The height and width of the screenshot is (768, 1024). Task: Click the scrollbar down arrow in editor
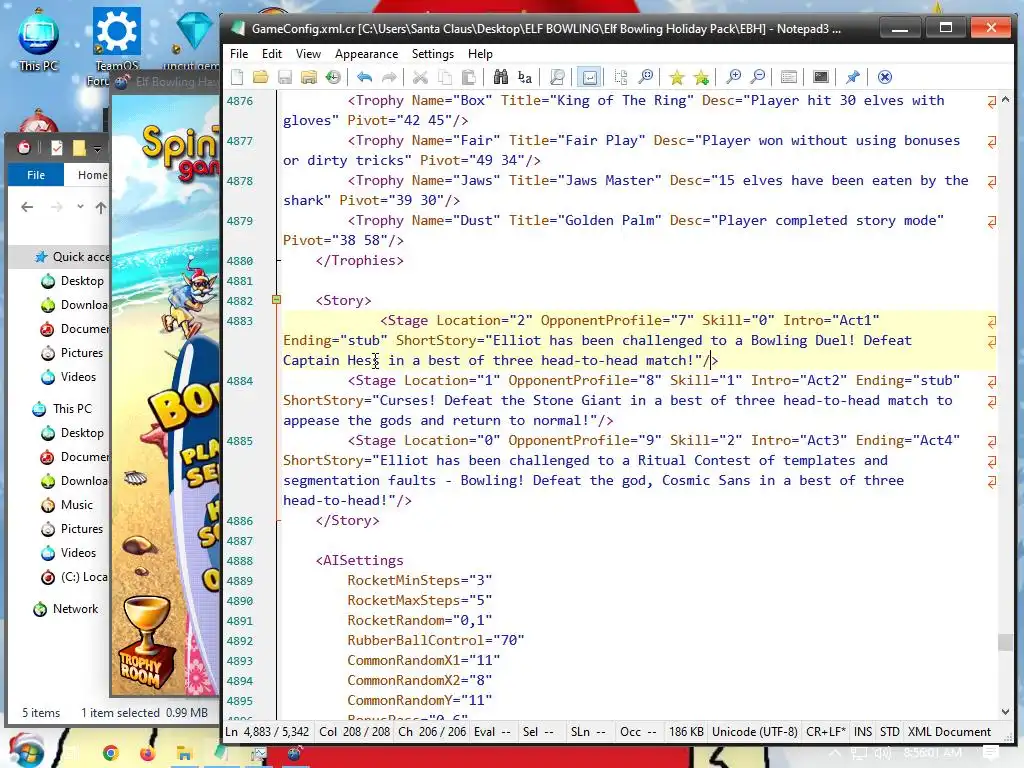click(1005, 712)
